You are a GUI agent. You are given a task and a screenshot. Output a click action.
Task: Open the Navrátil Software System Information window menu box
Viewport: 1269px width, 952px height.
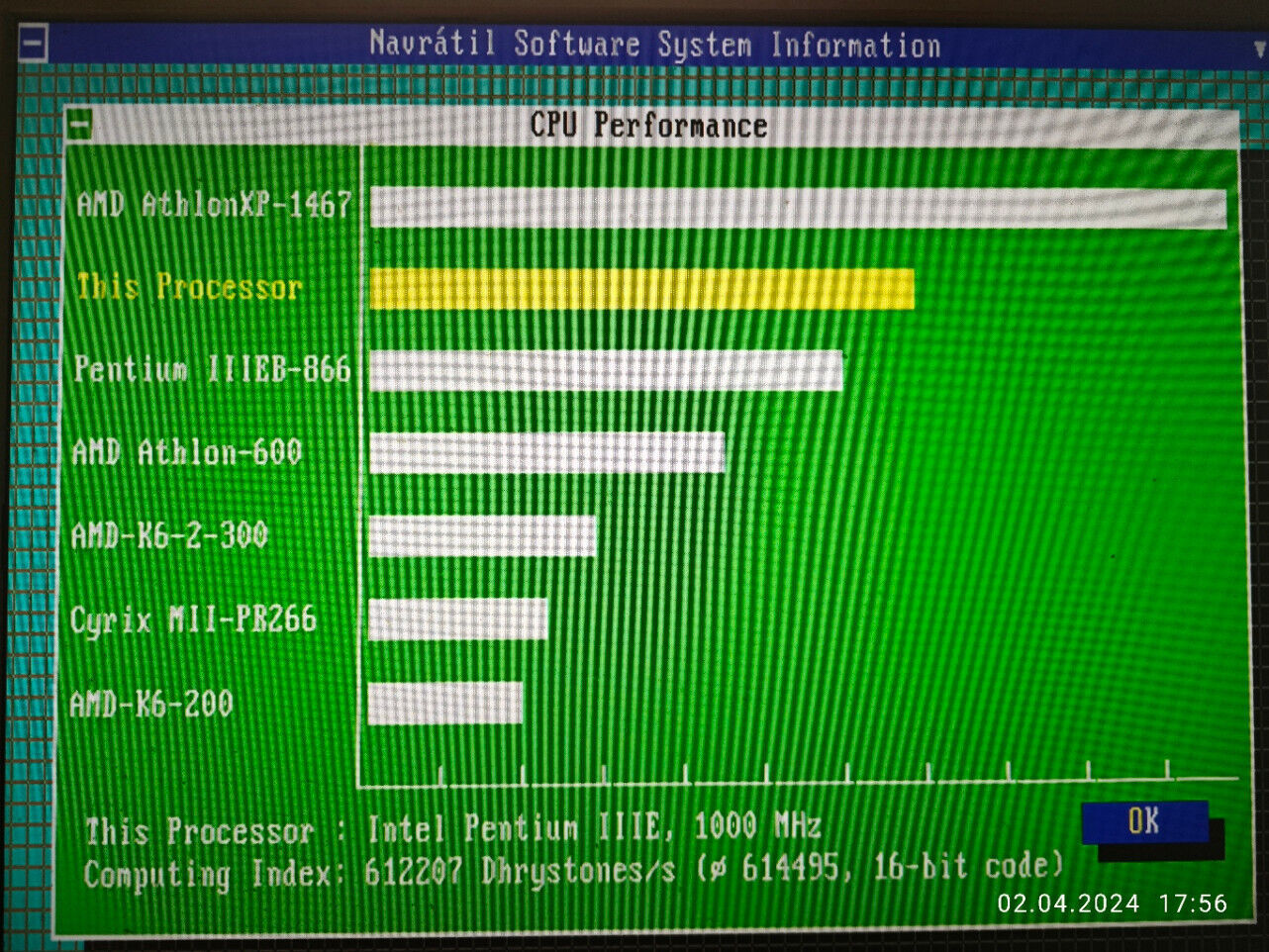[33, 45]
